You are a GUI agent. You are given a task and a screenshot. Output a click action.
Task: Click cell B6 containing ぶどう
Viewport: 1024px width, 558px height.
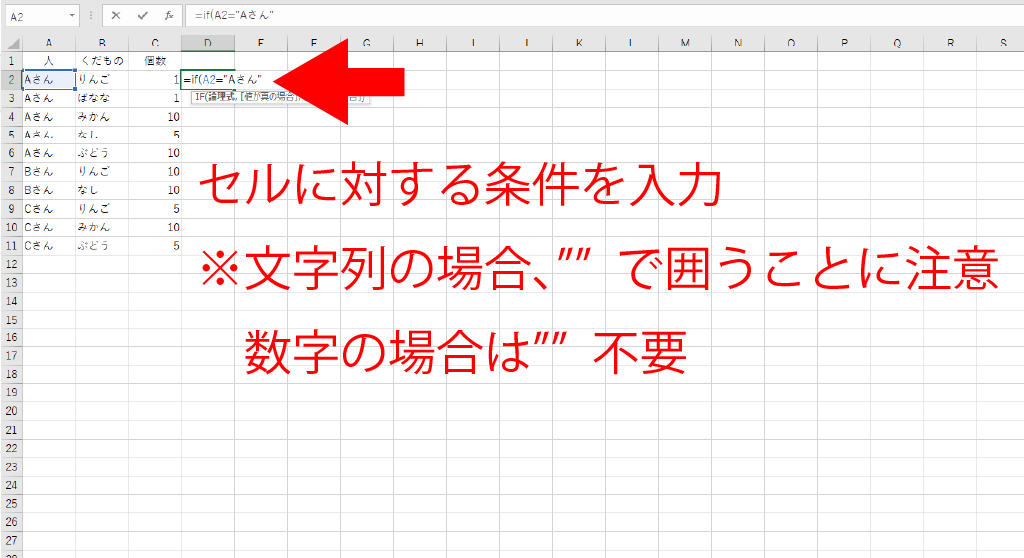102,152
